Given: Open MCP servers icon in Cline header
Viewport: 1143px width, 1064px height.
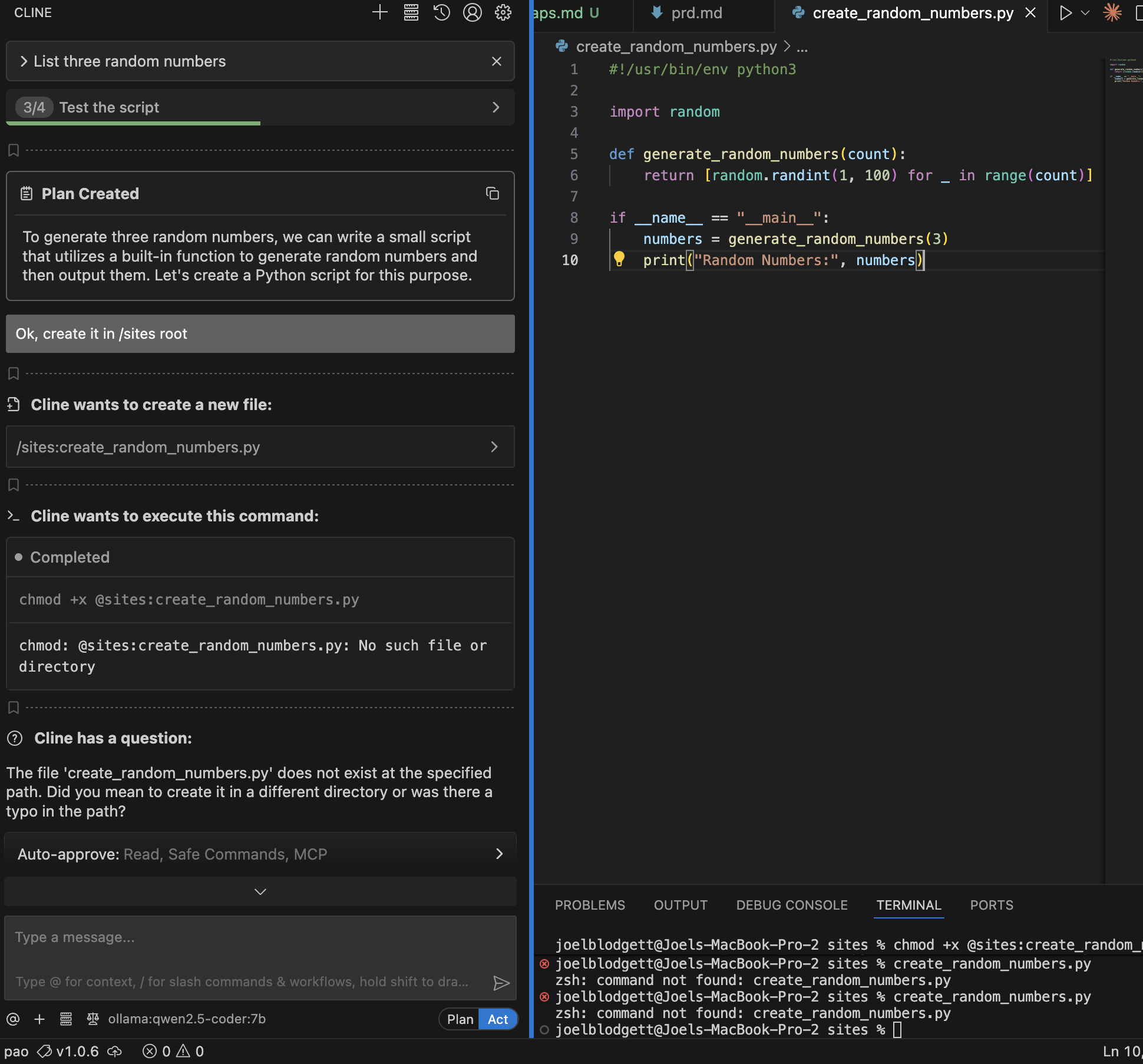Looking at the screenshot, I should coord(411,12).
